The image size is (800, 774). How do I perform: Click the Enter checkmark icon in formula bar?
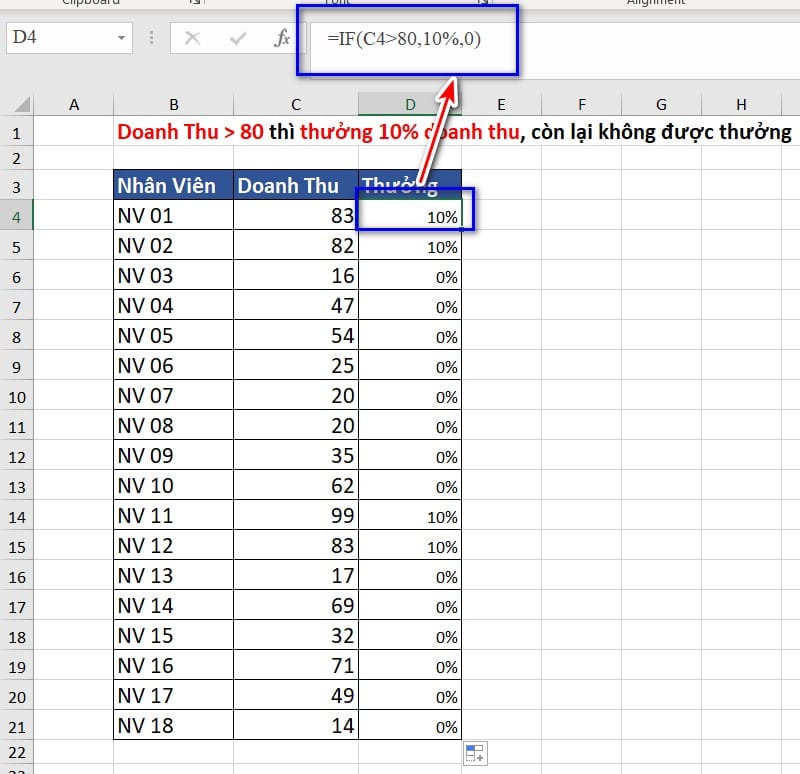[x=238, y=39]
